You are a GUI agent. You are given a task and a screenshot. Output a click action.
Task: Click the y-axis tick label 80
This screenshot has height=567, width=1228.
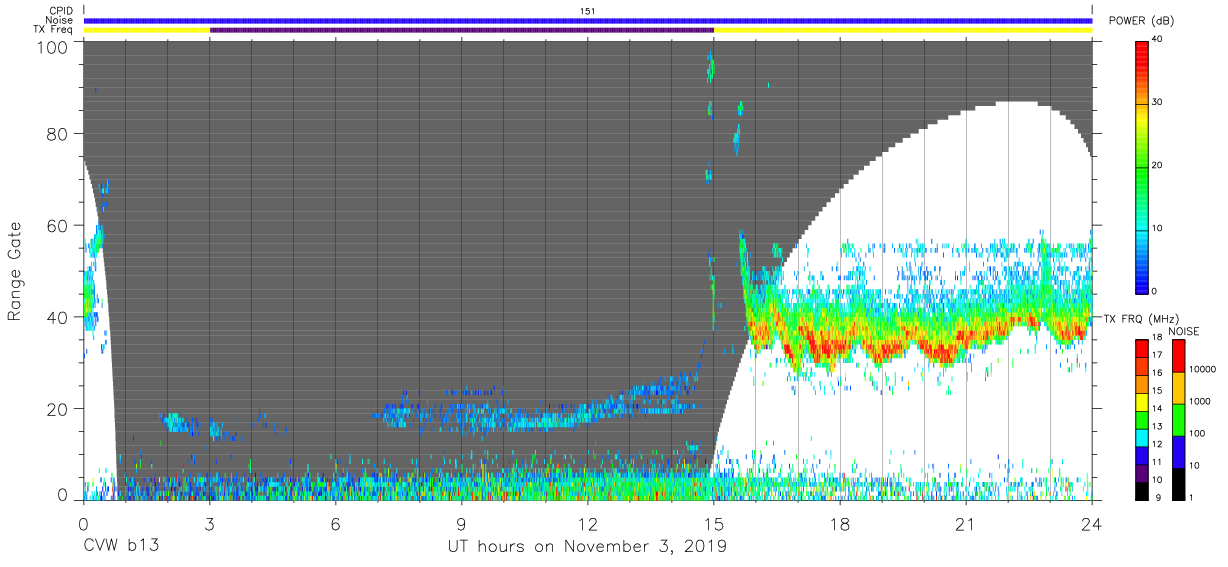click(58, 134)
